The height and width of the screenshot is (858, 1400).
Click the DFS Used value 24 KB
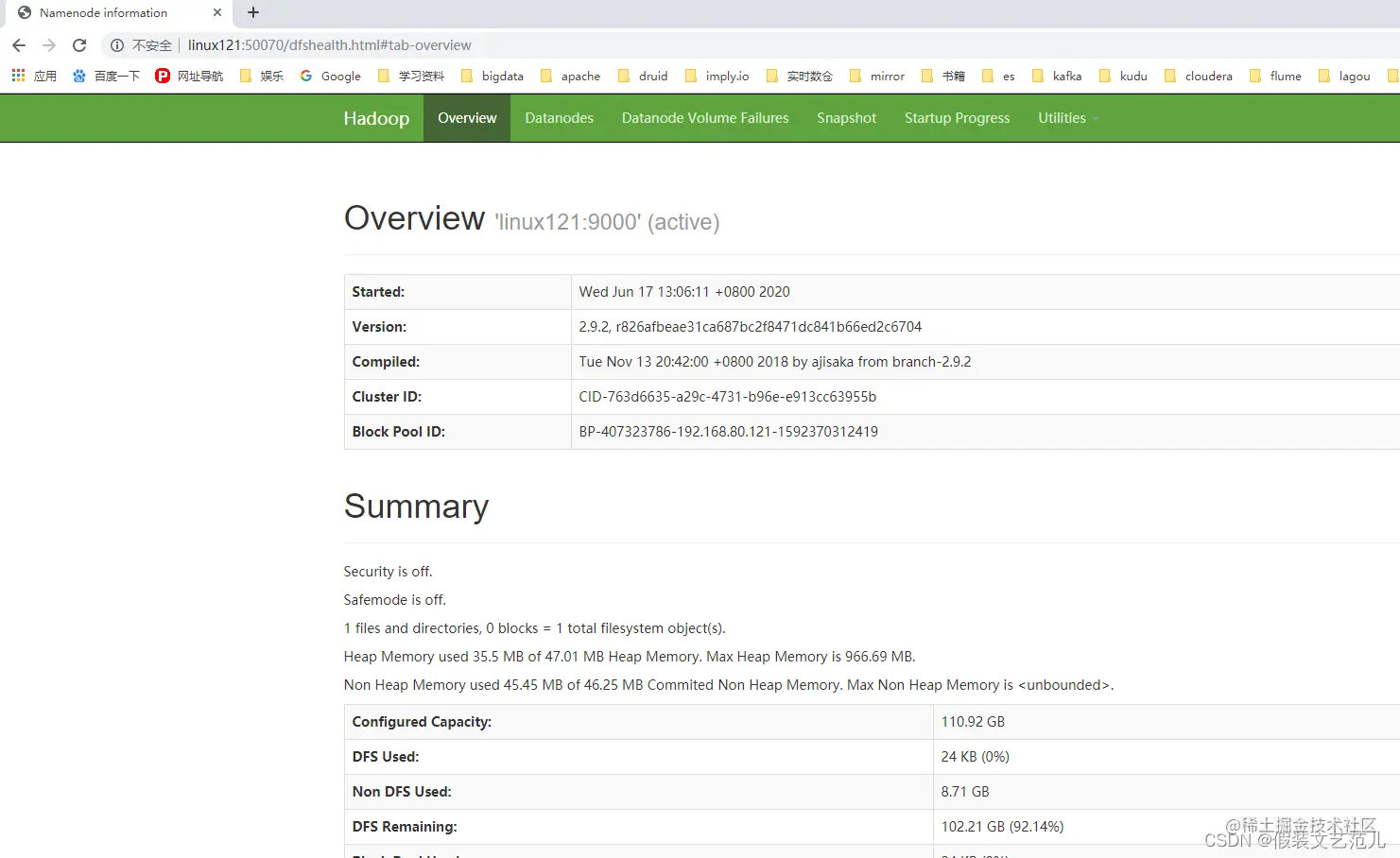[976, 757]
